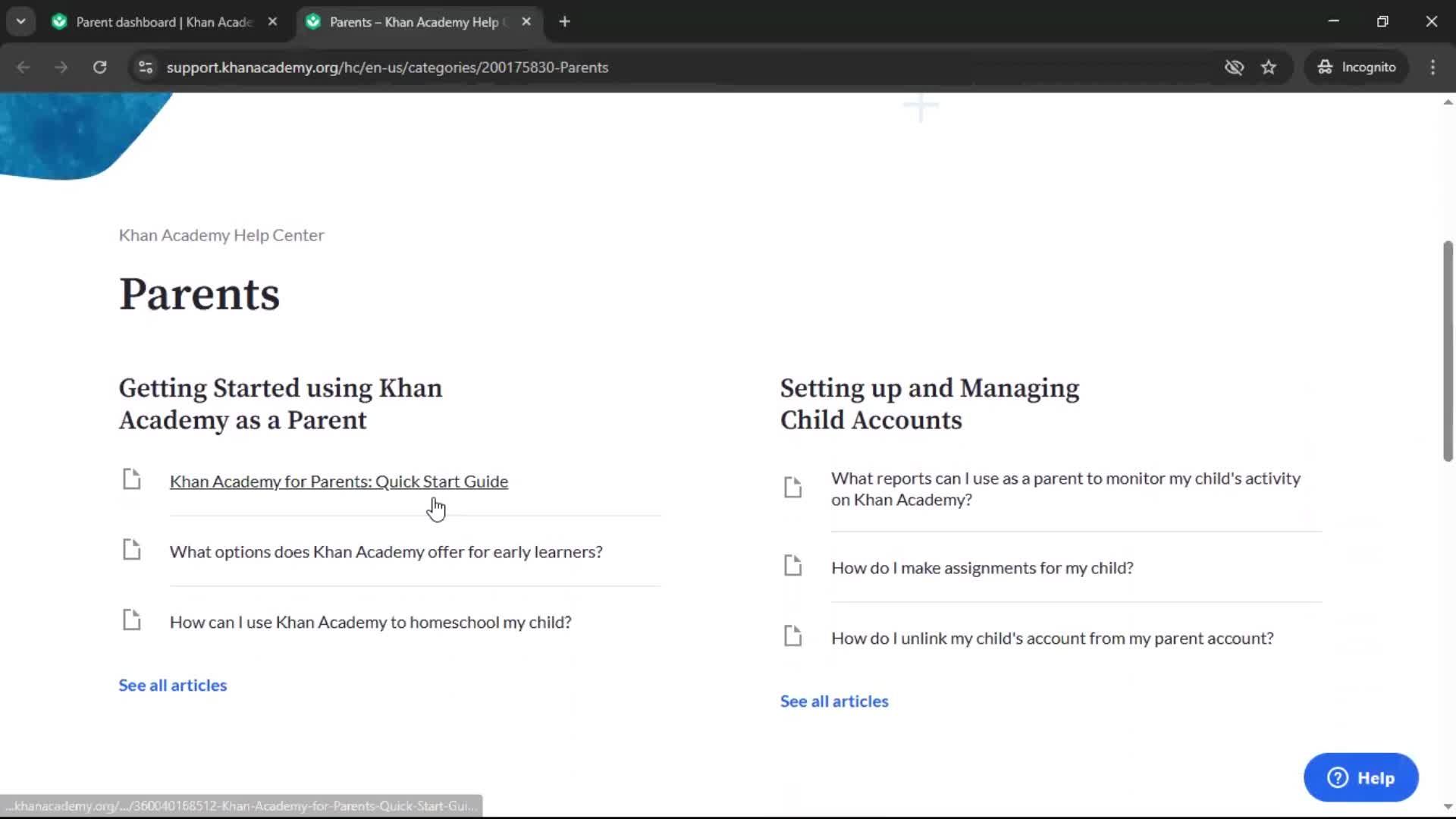
Task: Open the homeschool my child article
Action: tap(370, 623)
